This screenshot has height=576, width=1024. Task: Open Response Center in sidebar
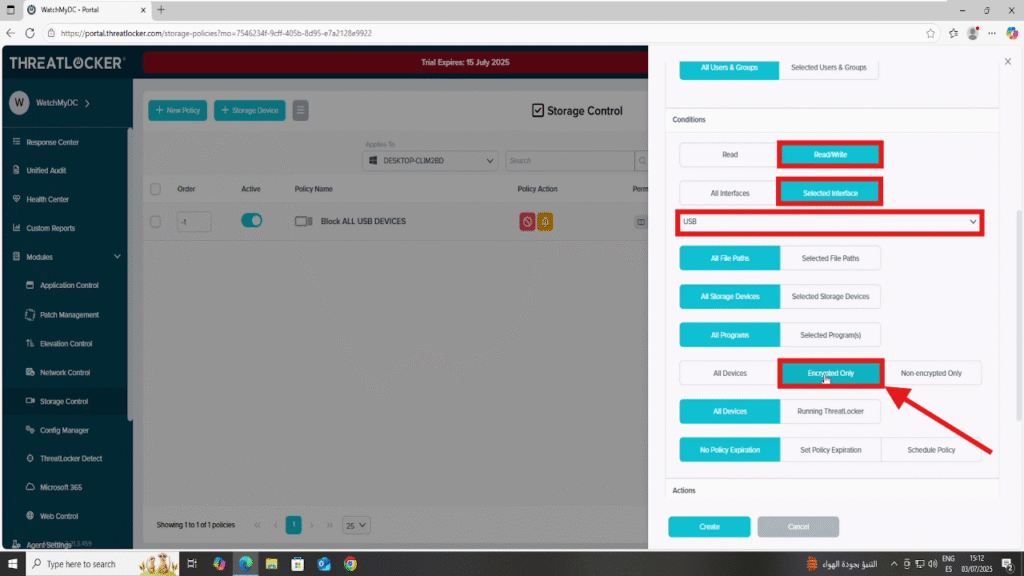[x=52, y=142]
